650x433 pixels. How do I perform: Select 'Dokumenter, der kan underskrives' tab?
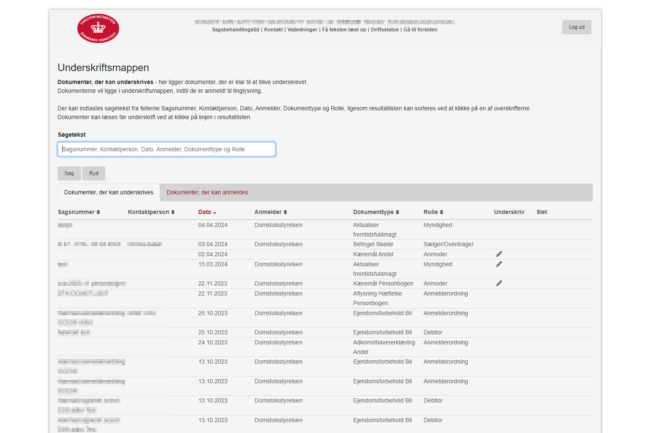pyautogui.click(x=108, y=192)
